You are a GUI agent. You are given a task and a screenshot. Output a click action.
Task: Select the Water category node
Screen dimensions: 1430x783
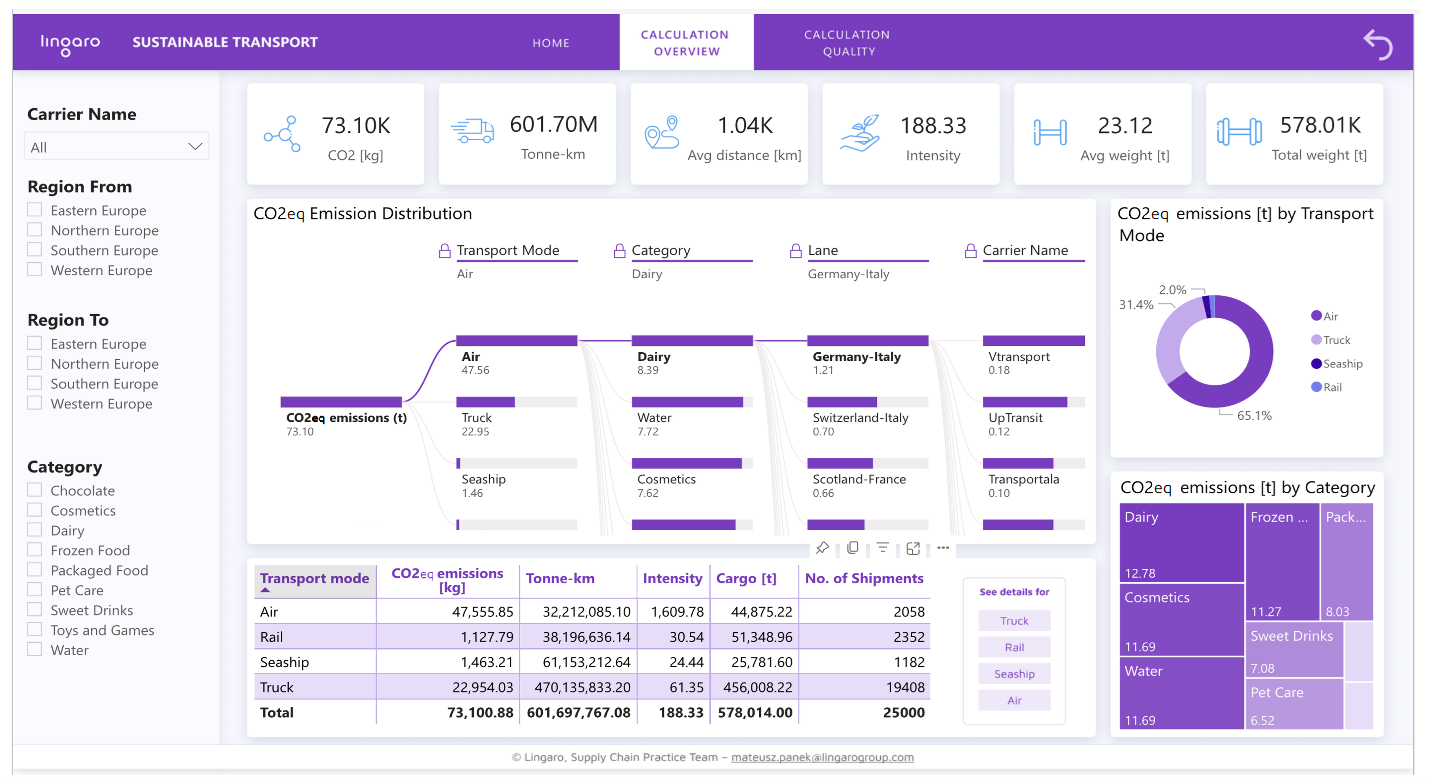click(692, 416)
